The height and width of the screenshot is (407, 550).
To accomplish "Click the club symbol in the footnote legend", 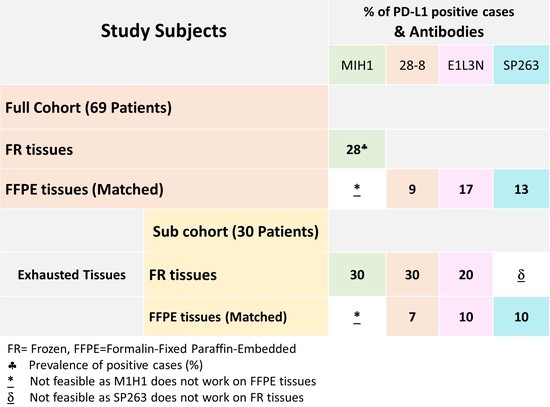I will click(x=12, y=366).
